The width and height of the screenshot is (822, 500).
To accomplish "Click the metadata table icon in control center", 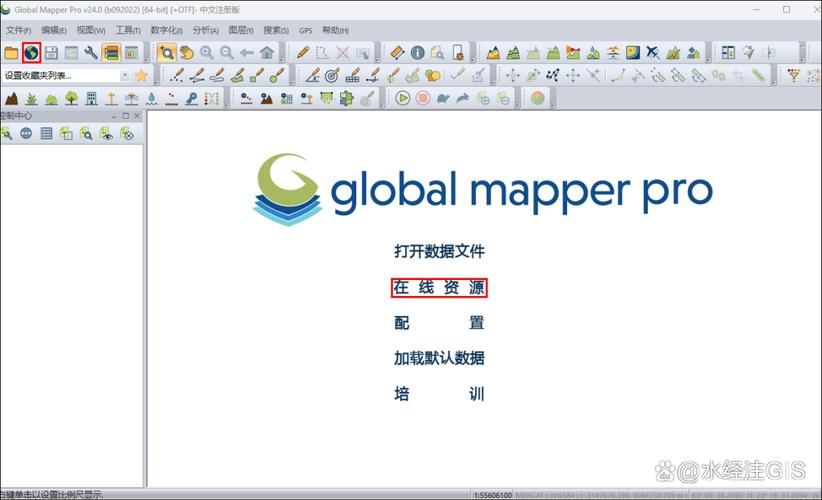I will coord(46,134).
